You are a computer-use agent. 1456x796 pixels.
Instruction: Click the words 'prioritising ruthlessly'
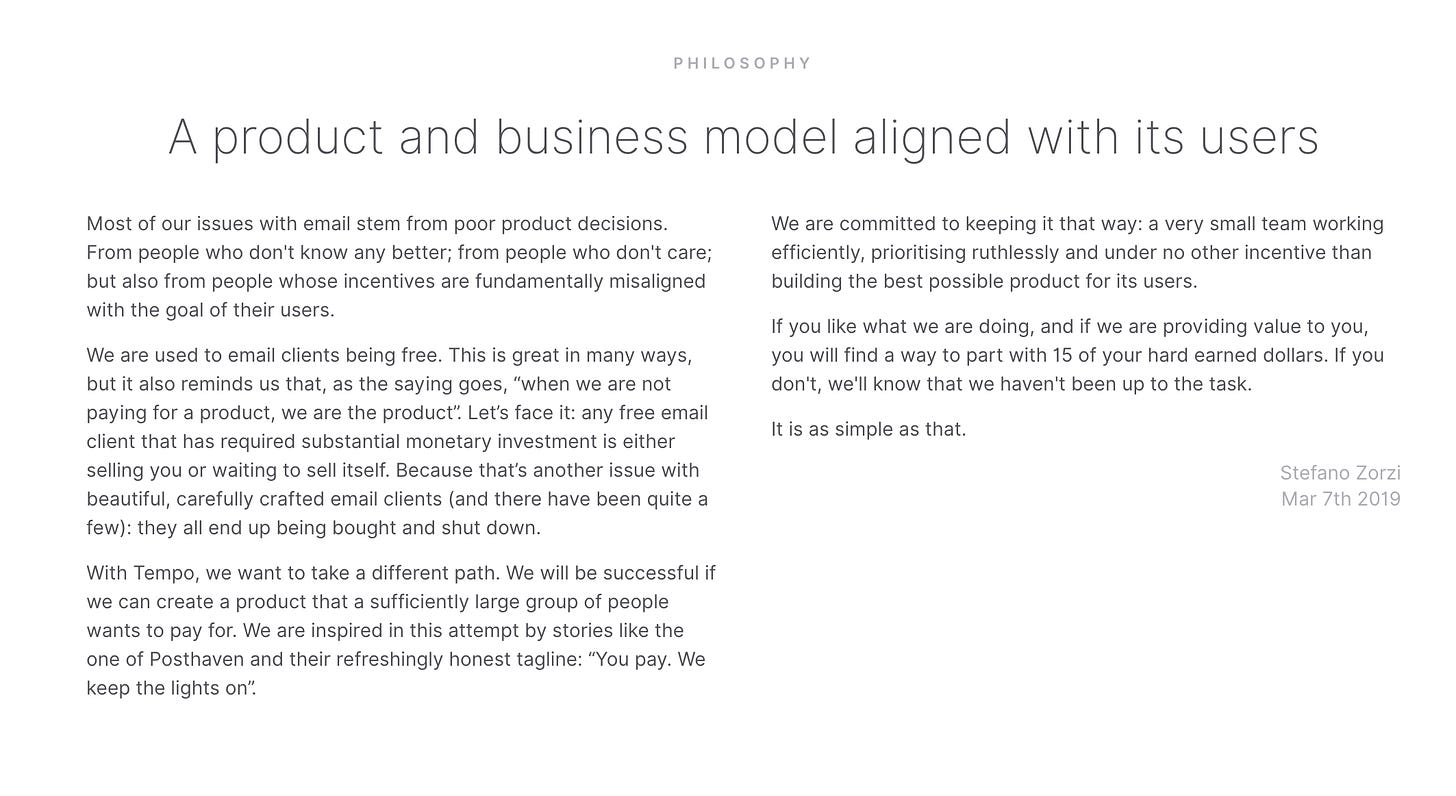coord(968,253)
